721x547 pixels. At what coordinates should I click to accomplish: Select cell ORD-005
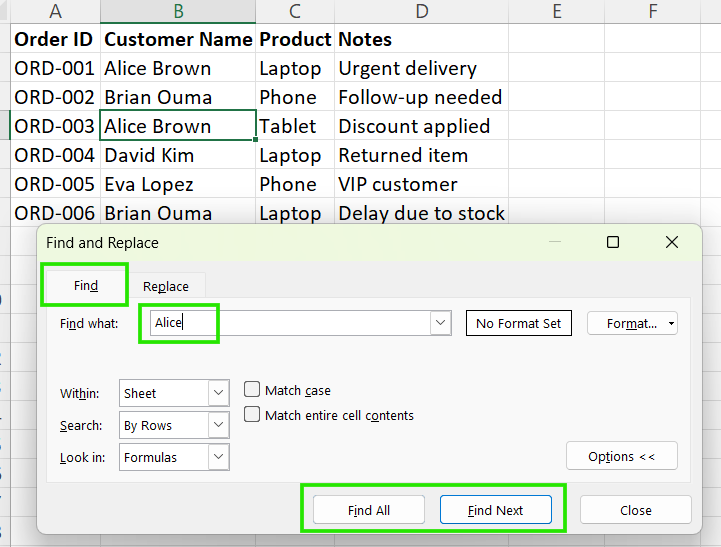(56, 184)
